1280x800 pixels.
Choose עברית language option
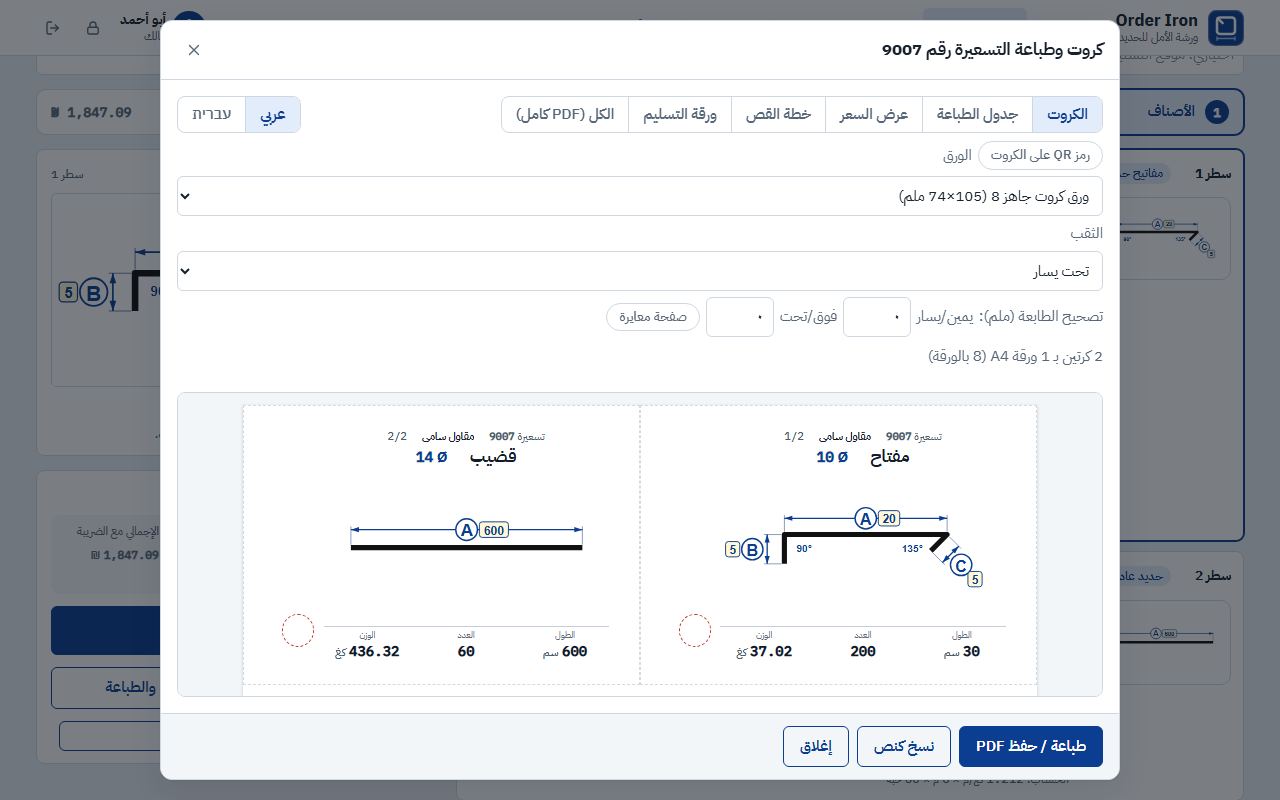[x=212, y=115]
